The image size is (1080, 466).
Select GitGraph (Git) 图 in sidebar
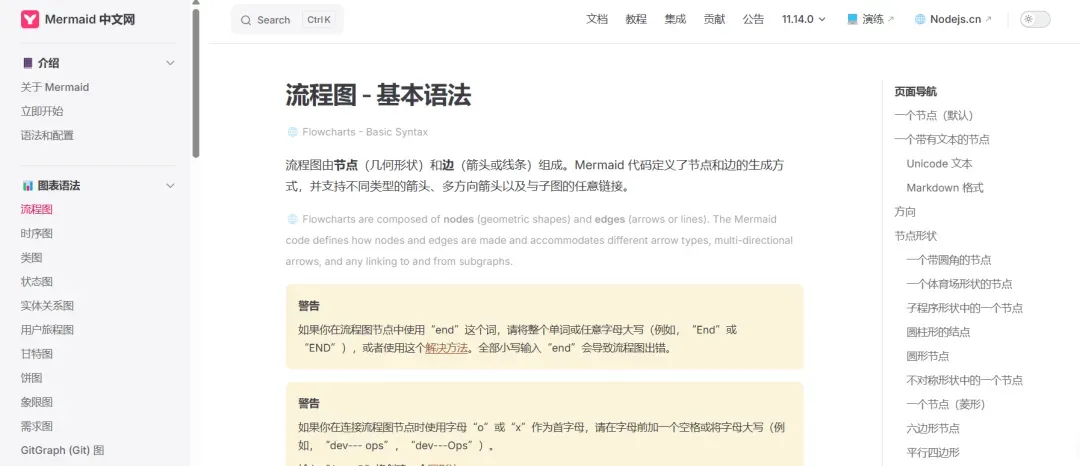pos(62,450)
